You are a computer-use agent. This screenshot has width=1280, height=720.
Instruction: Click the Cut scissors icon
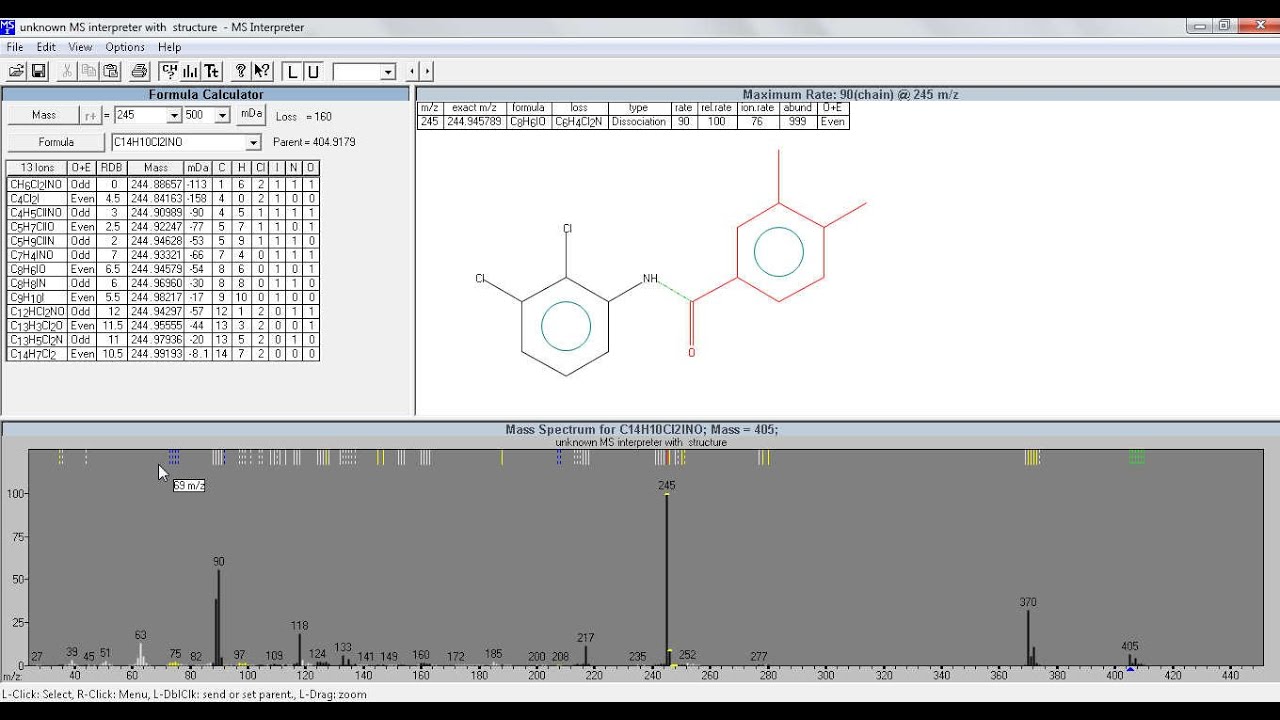tap(67, 71)
